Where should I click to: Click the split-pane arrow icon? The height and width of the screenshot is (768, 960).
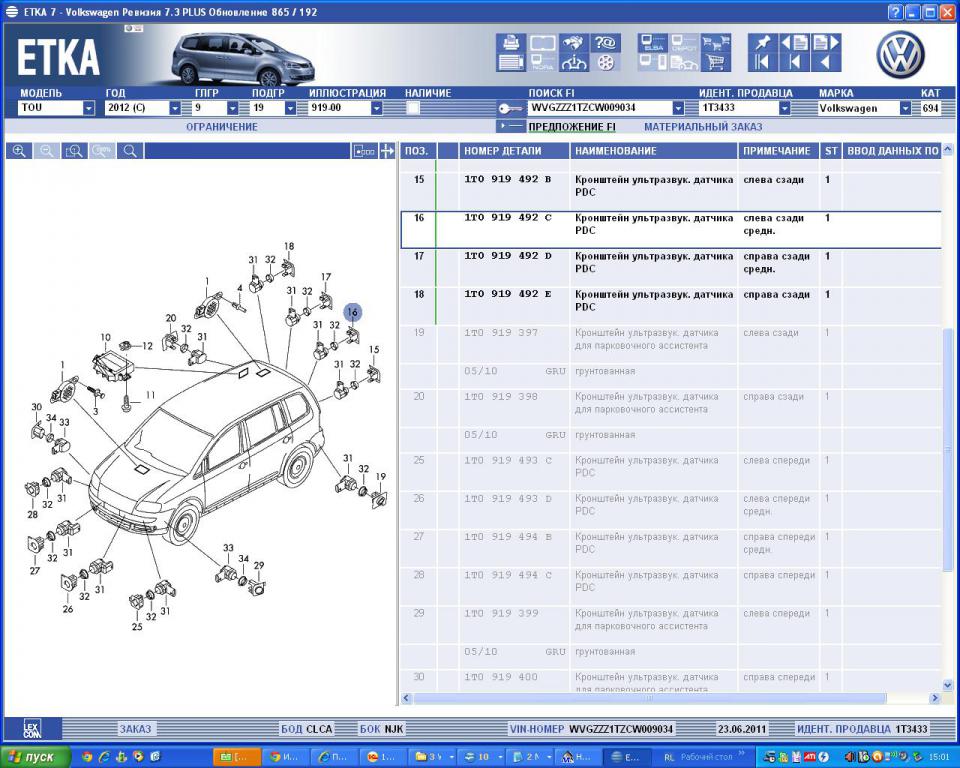pyautogui.click(x=387, y=151)
